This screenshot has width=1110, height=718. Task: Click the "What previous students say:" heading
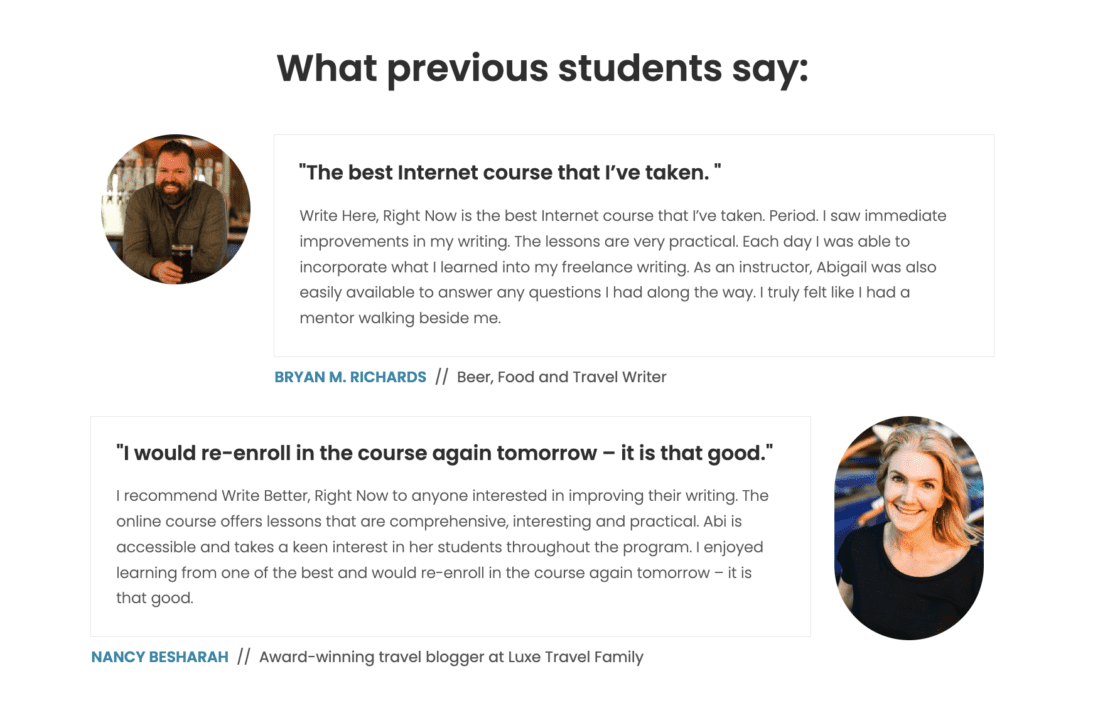tap(542, 68)
